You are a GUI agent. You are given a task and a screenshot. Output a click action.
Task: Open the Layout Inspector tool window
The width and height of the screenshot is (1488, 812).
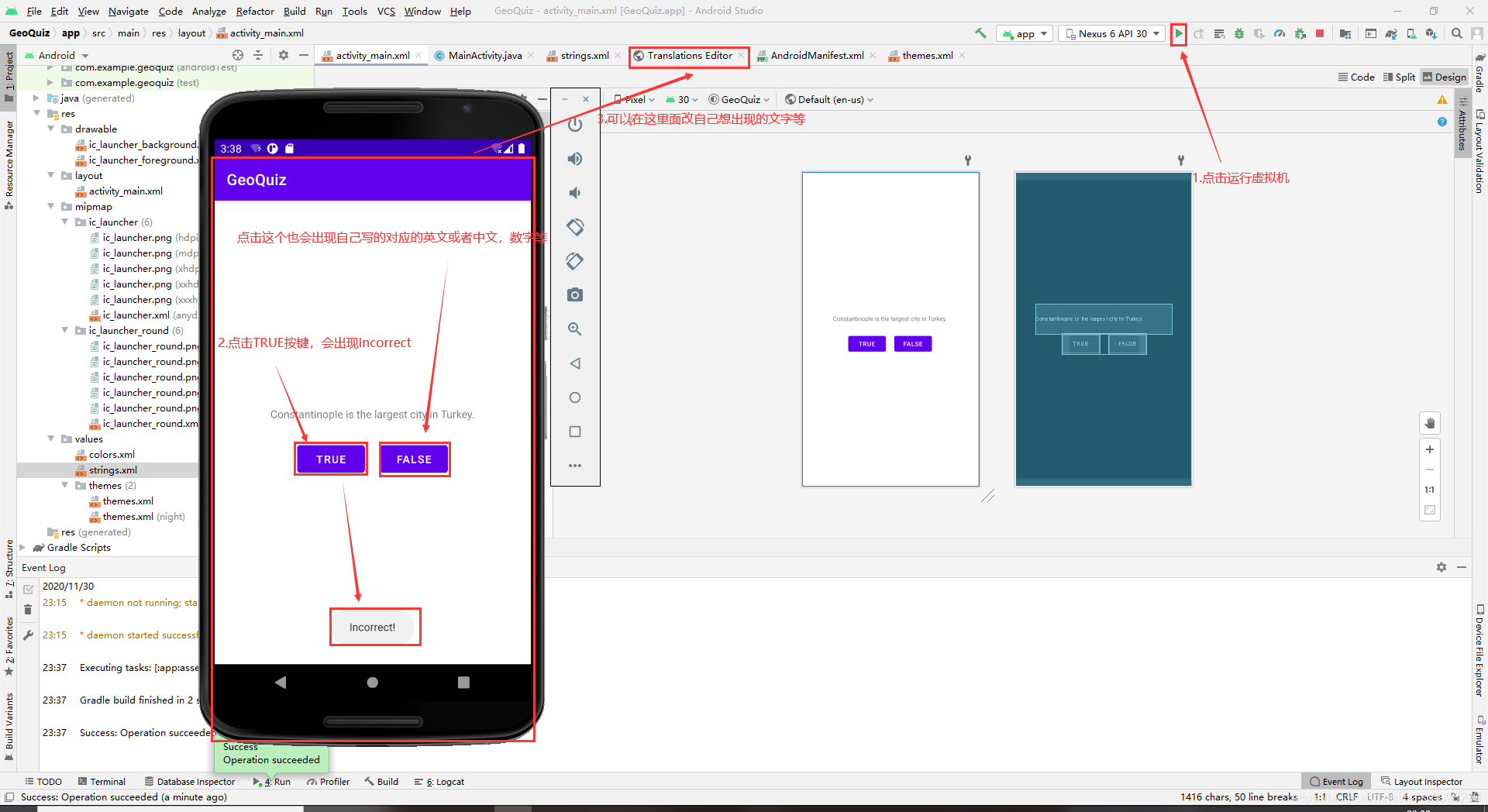[x=1421, y=781]
